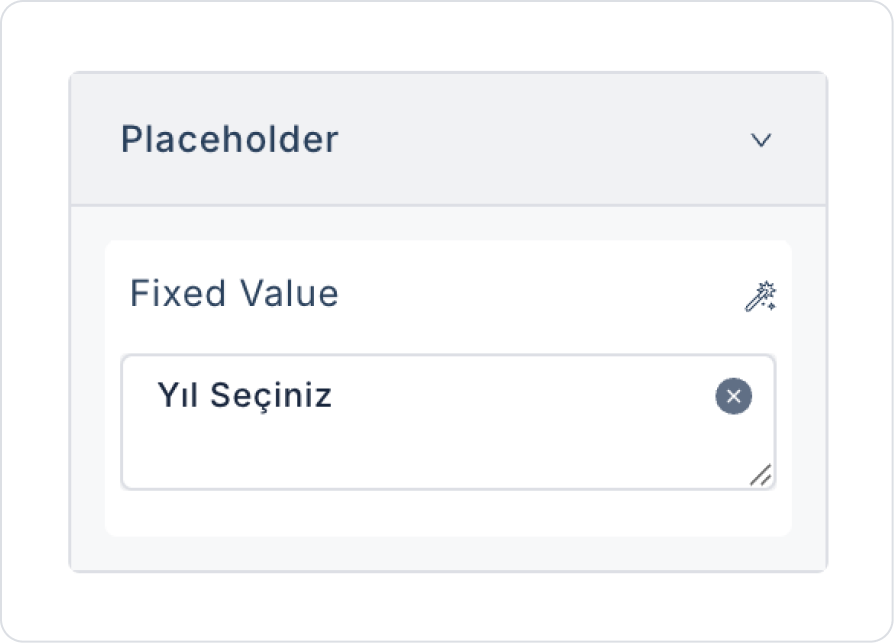Click the down arrow beside Placeholder
Viewport: 894px width, 643px height.
[761, 140]
